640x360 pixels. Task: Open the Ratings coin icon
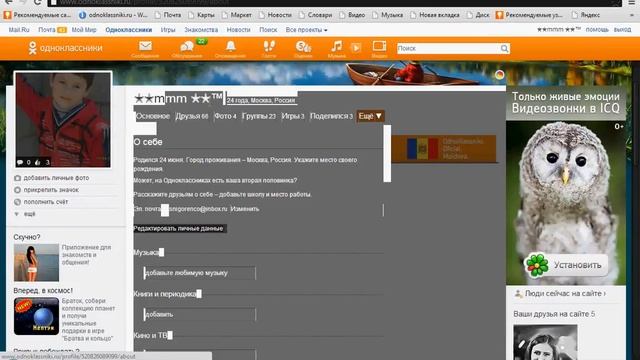coord(303,47)
